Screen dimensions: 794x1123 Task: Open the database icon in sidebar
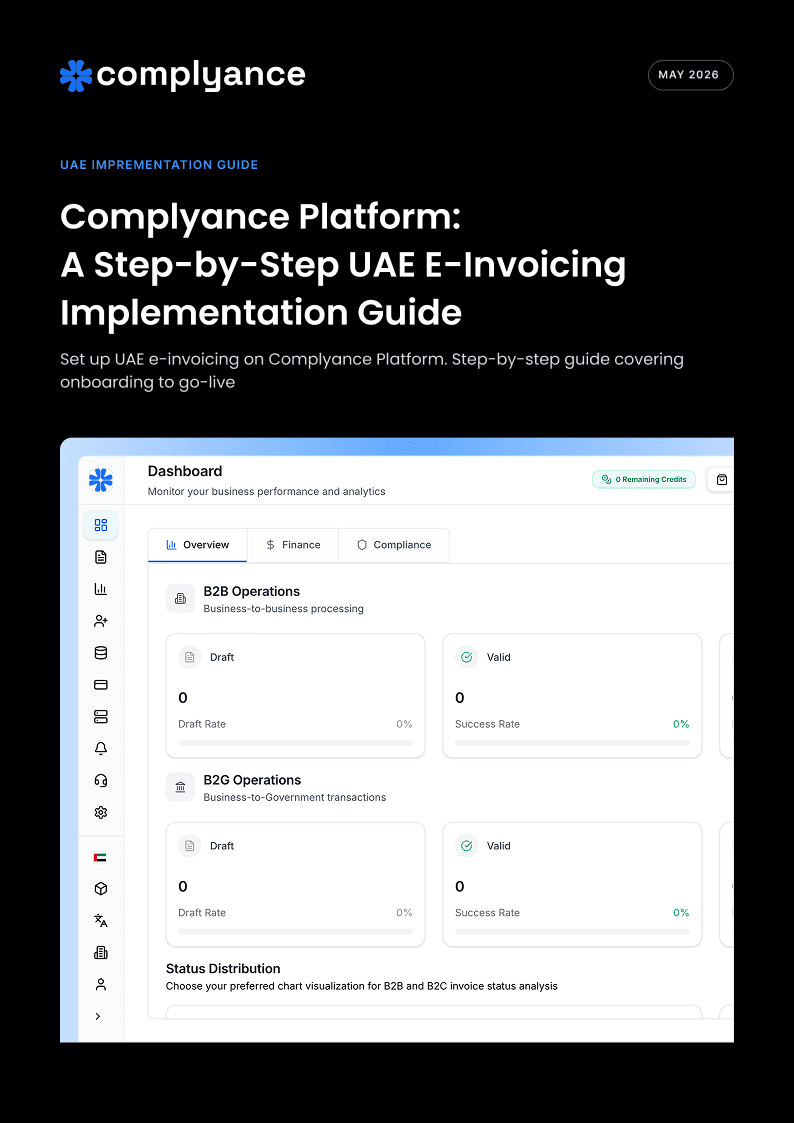tap(101, 653)
